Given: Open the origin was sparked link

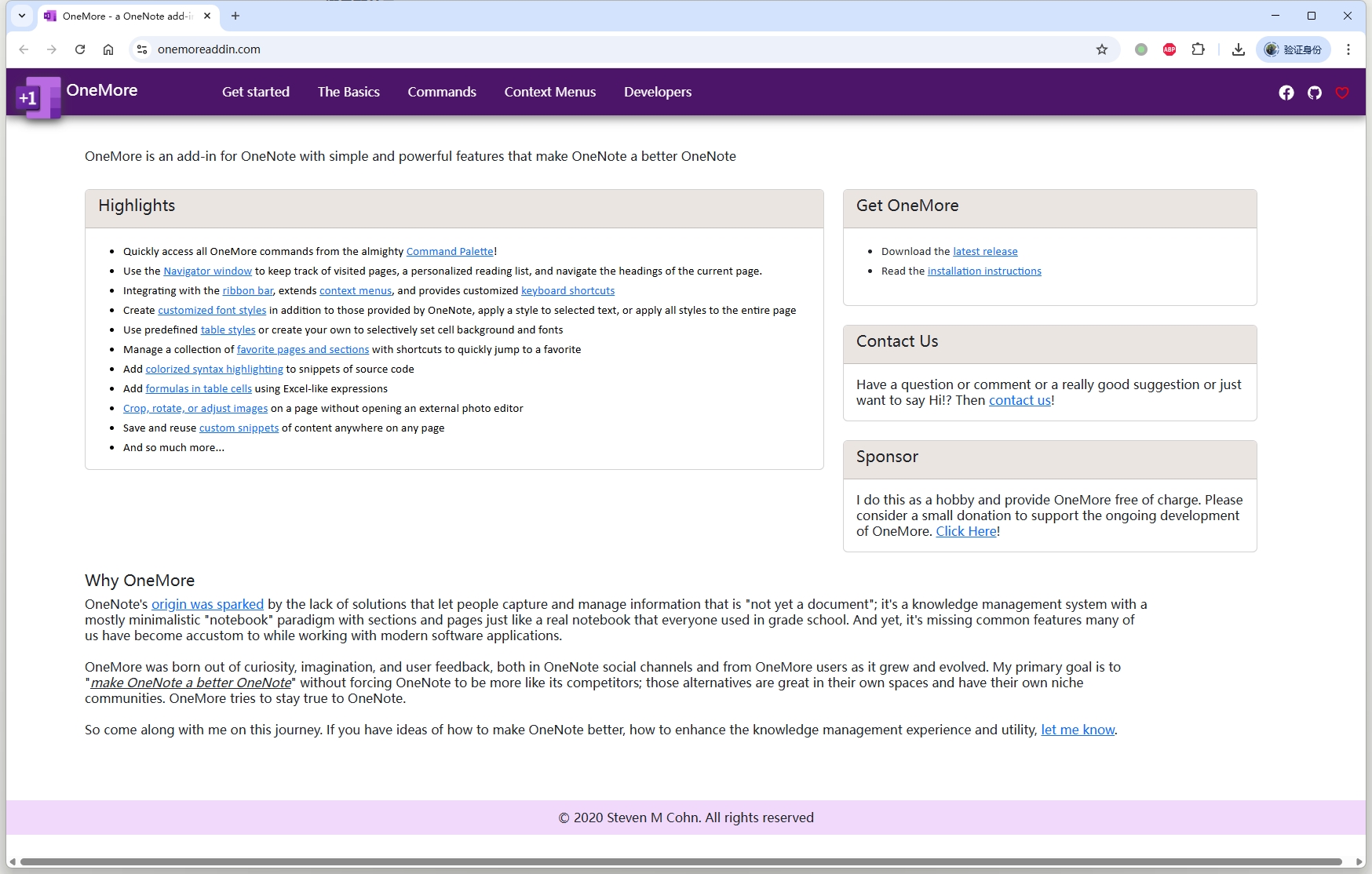Looking at the screenshot, I should click(207, 604).
